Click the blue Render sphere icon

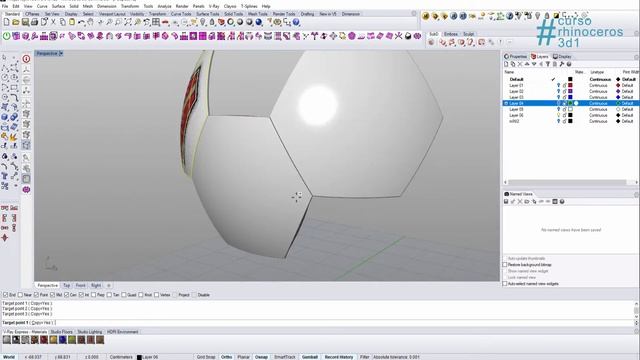[x=259, y=22]
